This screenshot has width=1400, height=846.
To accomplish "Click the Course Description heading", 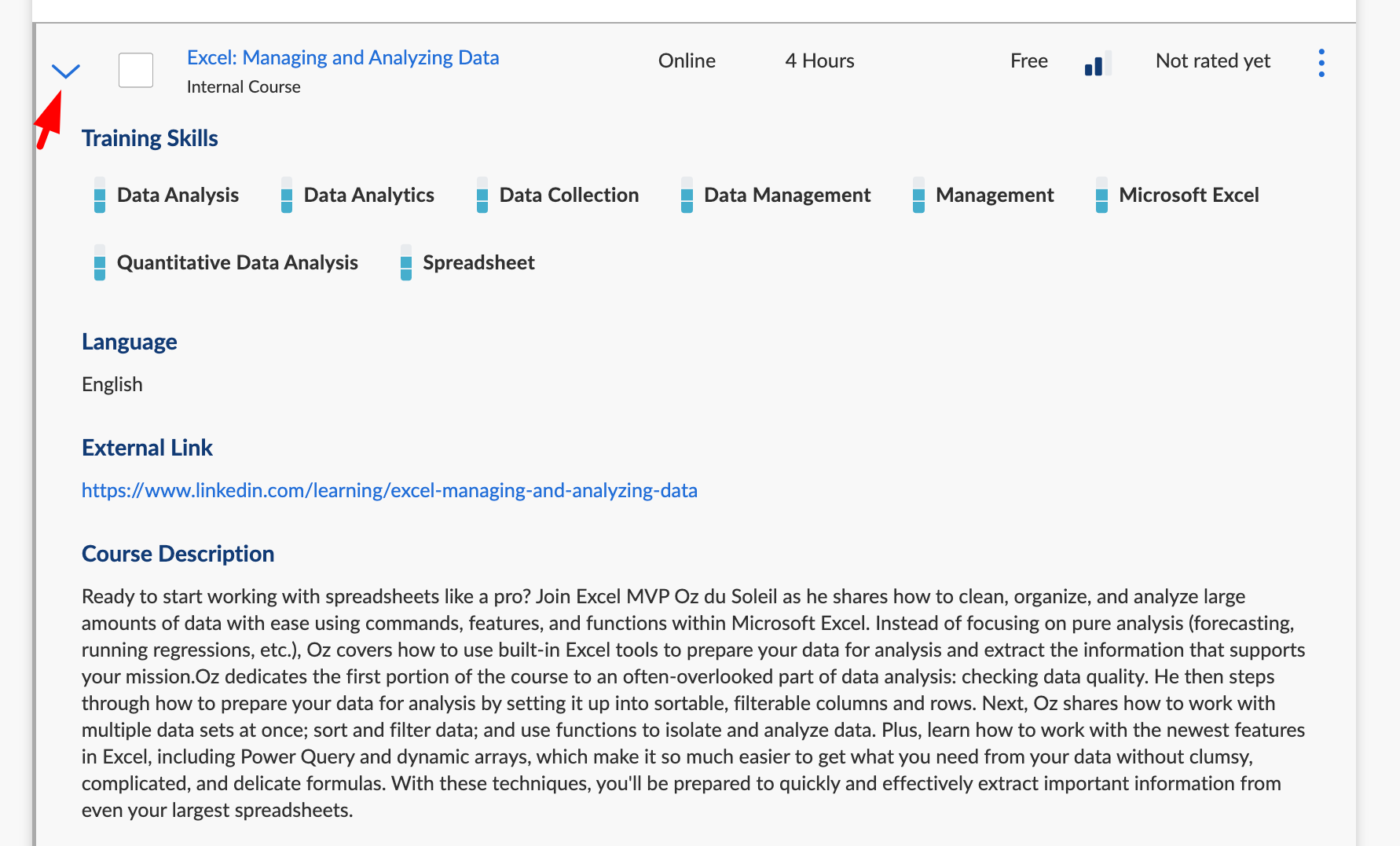I will pyautogui.click(x=178, y=554).
